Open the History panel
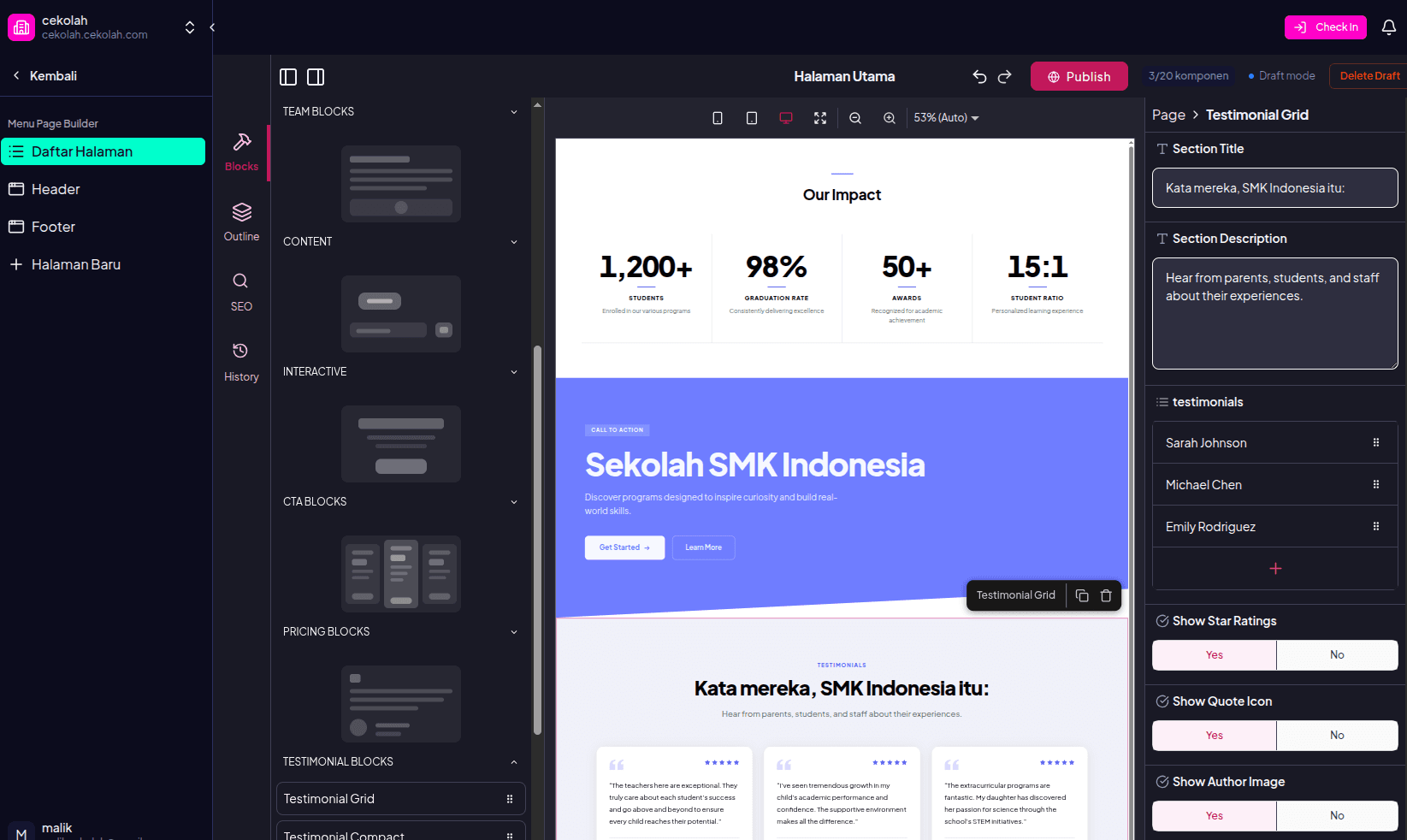 click(241, 361)
